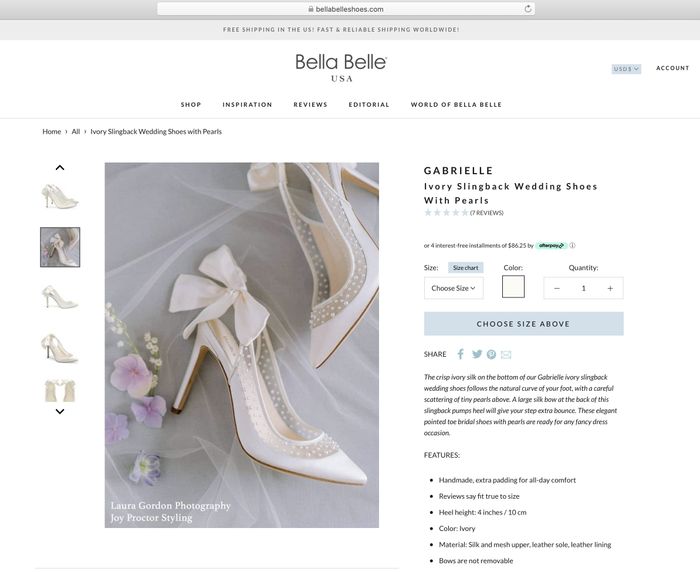This screenshot has width=700, height=572.
Task: Share product via email icon
Action: [x=506, y=354]
